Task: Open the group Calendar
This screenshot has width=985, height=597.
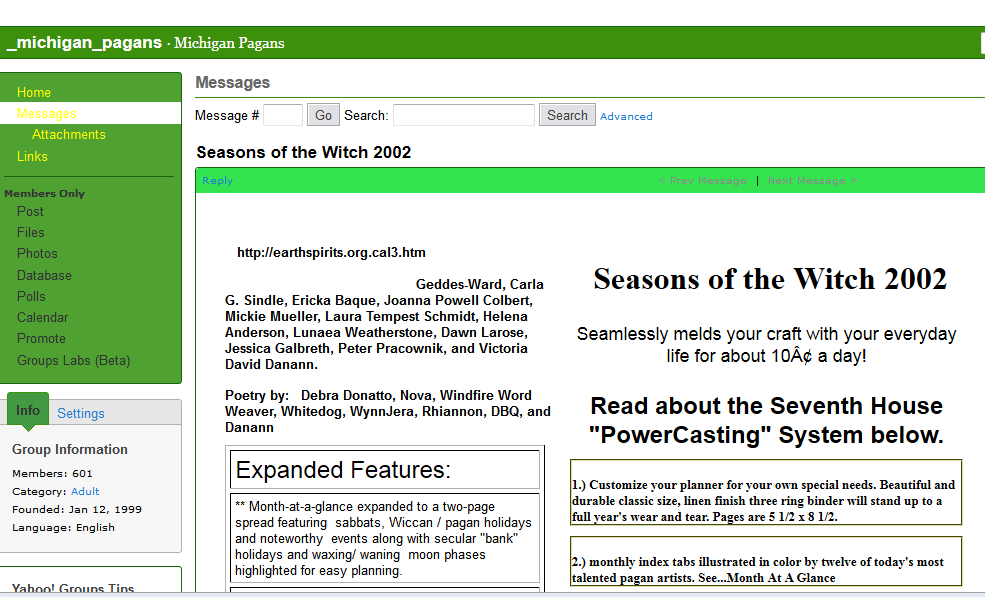Action: pyautogui.click(x=42, y=317)
